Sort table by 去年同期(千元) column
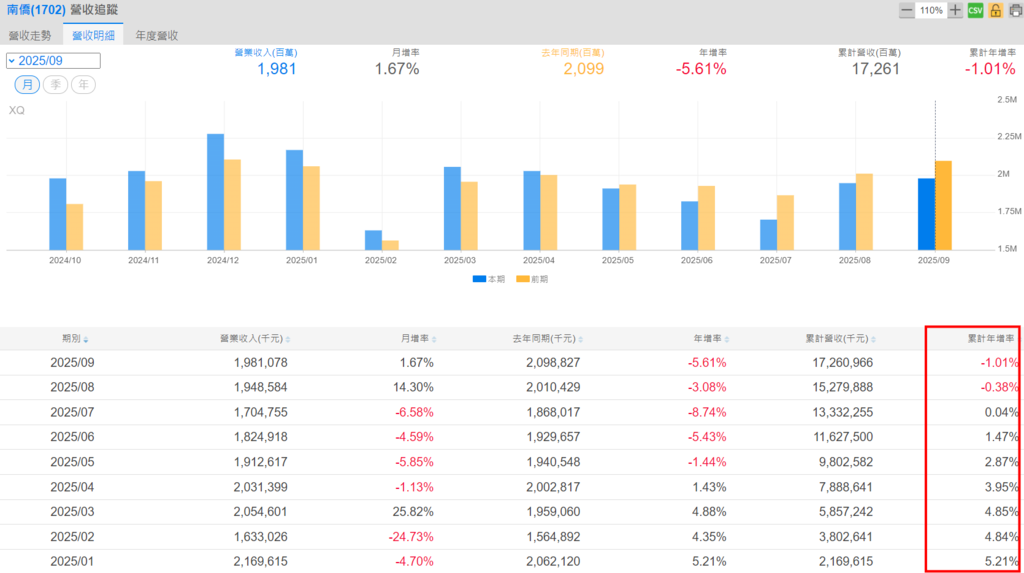The image size is (1024, 573). pos(547,338)
